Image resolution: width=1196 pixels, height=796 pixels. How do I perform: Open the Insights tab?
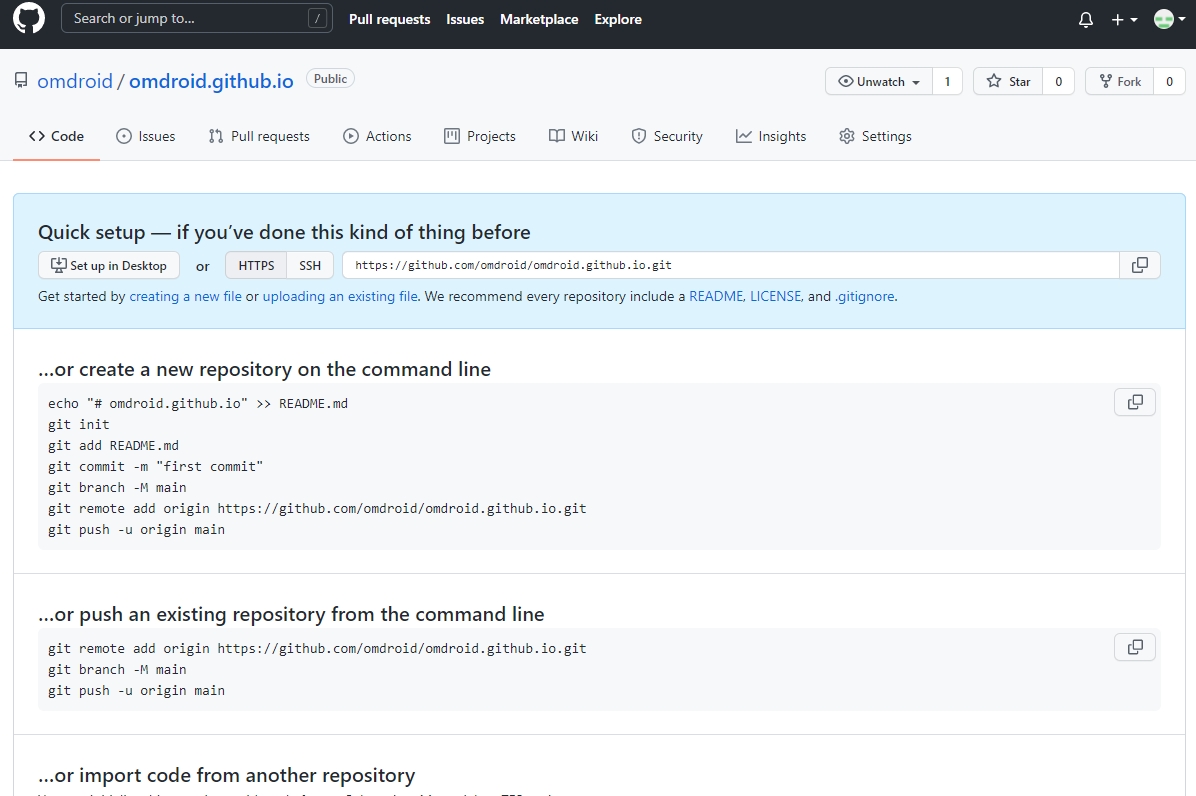tap(771, 136)
